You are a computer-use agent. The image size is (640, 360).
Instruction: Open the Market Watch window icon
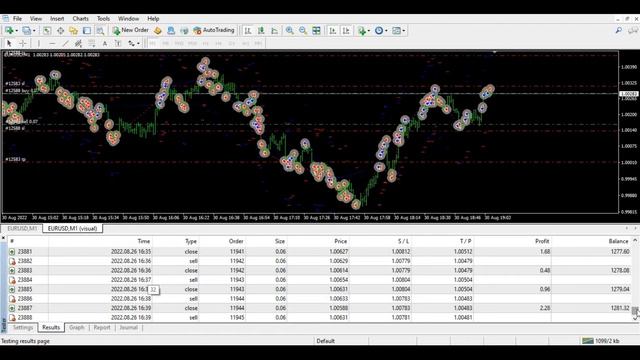coord(47,31)
